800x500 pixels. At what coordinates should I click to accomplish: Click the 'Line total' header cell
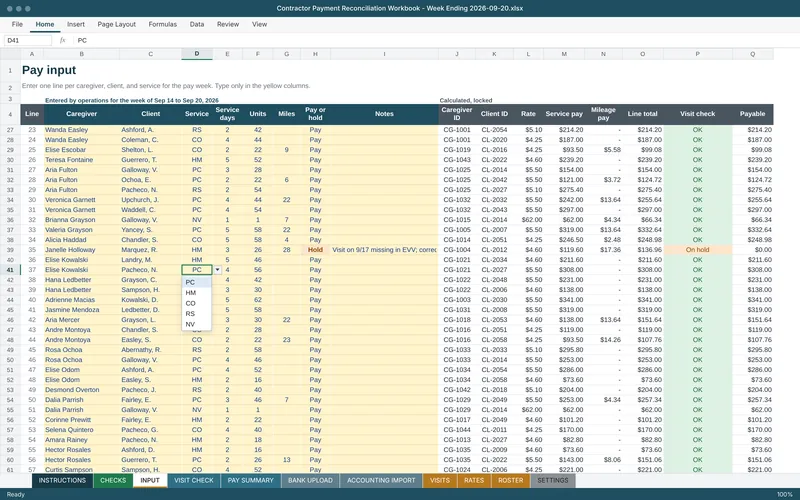(x=642, y=114)
